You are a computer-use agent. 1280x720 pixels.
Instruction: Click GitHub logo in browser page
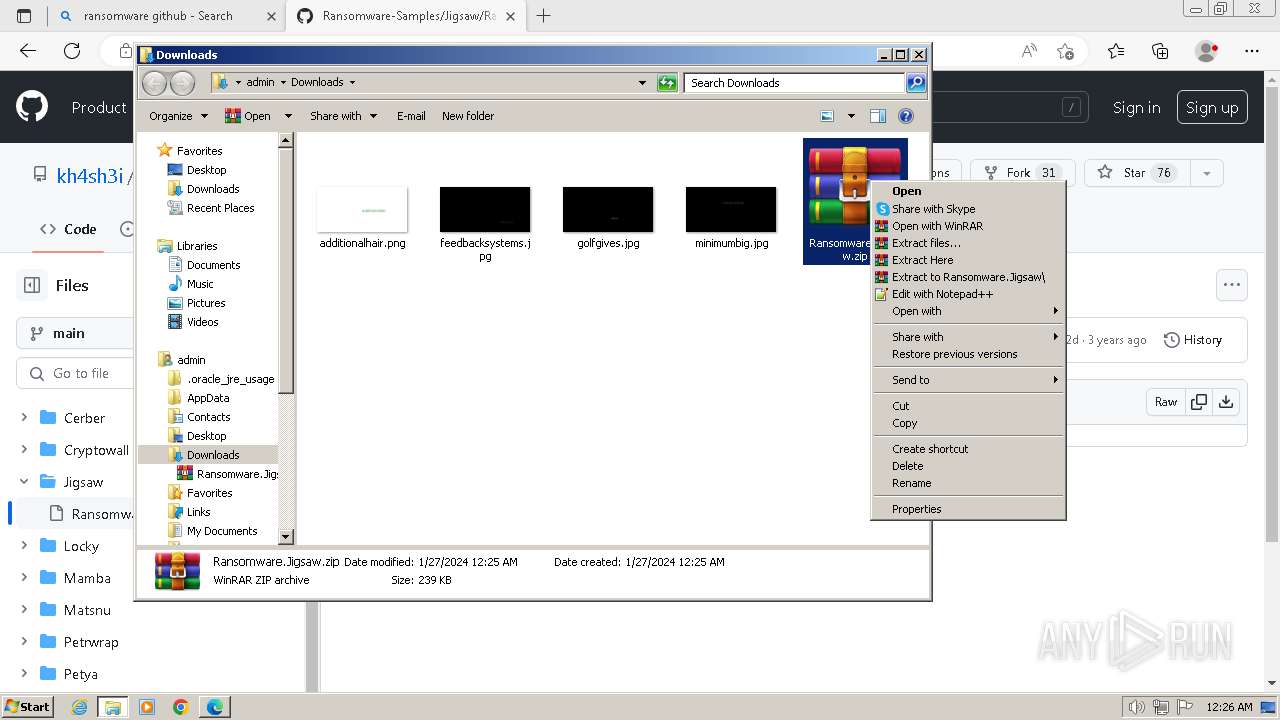tap(32, 107)
